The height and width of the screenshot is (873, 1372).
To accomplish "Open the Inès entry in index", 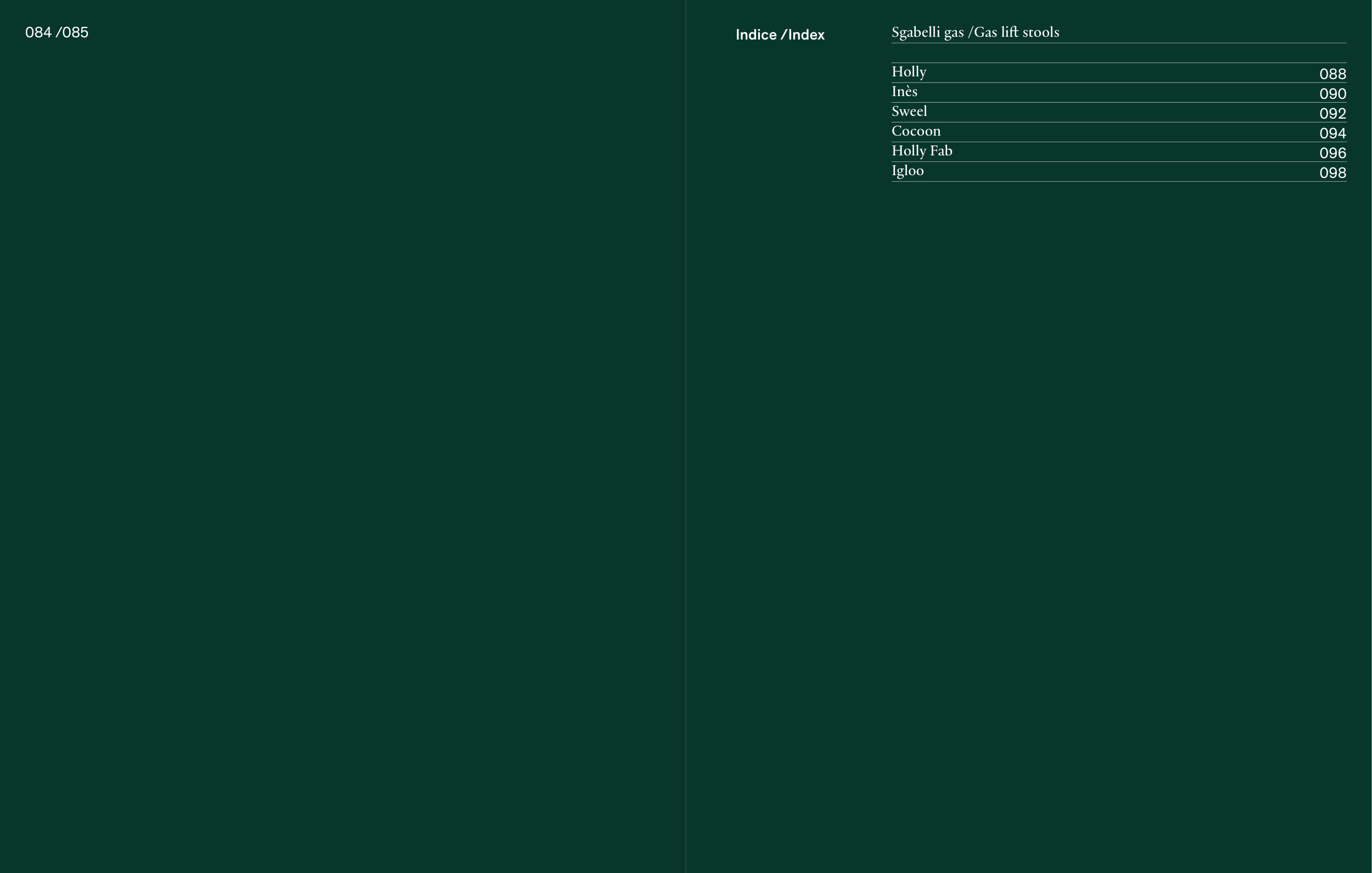I will click(904, 92).
